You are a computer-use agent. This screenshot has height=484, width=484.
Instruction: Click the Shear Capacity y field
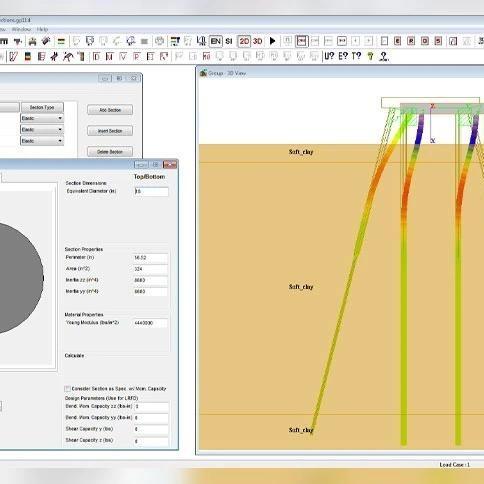[x=151, y=429]
